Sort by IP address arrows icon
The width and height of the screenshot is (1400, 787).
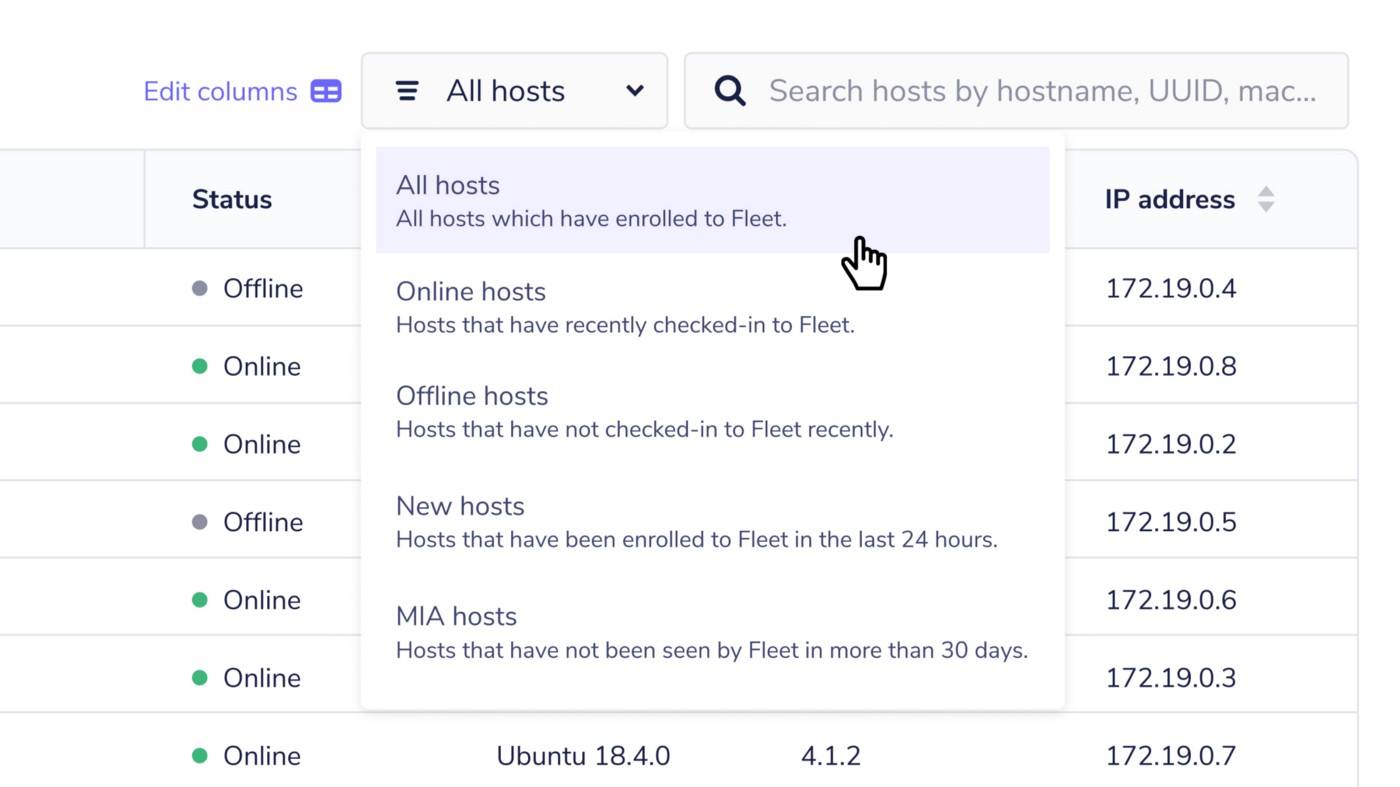pyautogui.click(x=1266, y=199)
